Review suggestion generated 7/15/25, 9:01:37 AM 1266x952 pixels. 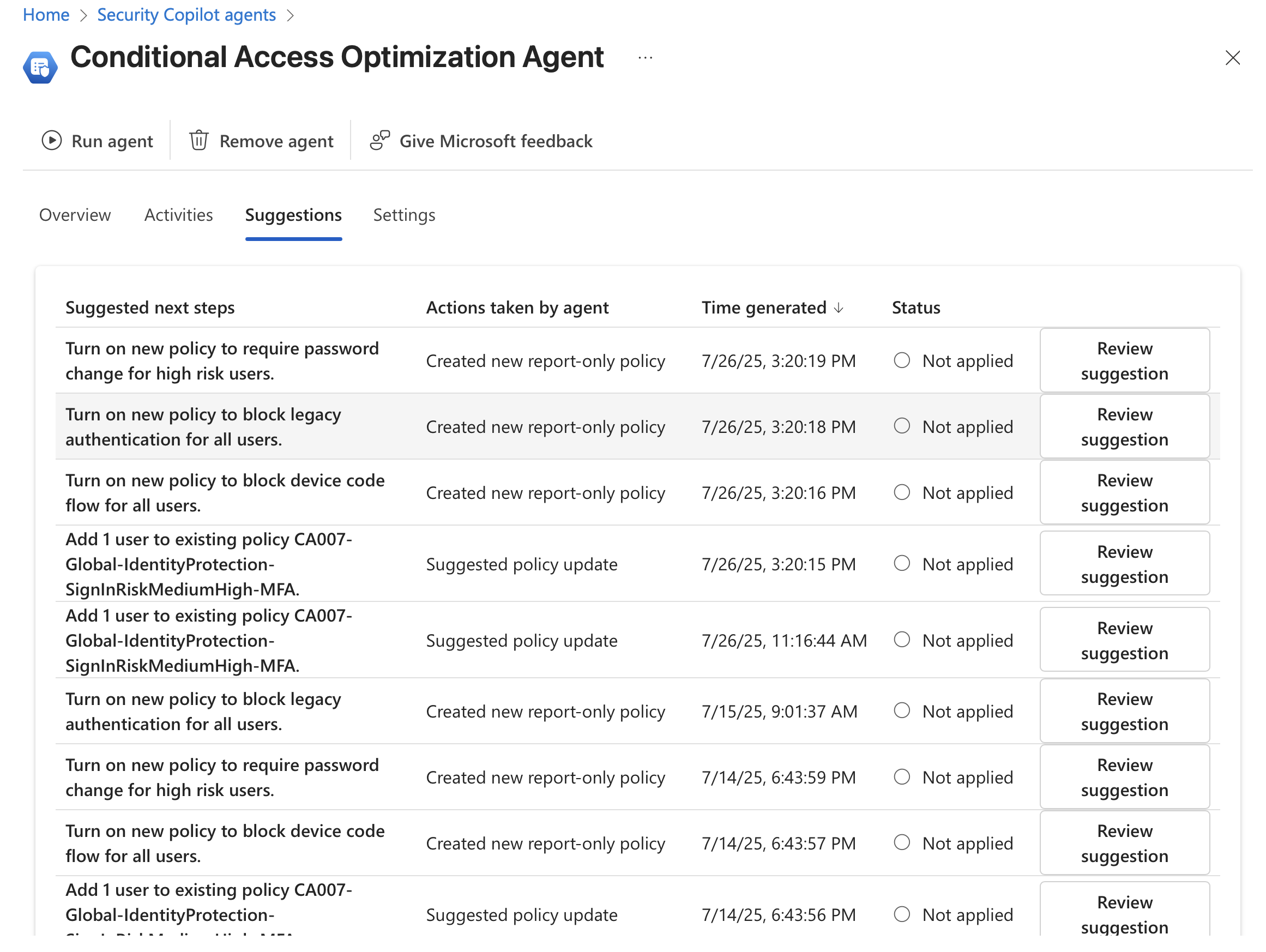tap(1125, 711)
